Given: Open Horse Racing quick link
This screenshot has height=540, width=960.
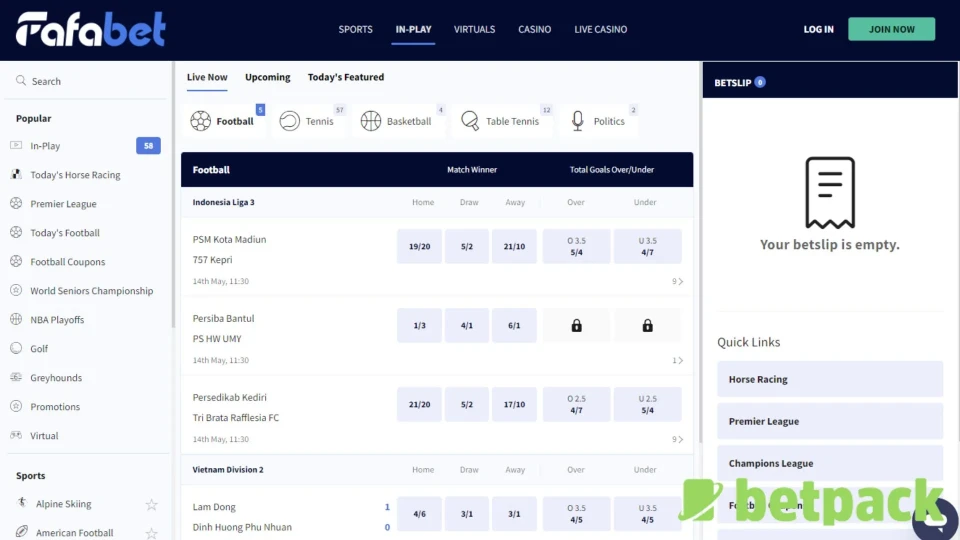Looking at the screenshot, I should [x=830, y=379].
